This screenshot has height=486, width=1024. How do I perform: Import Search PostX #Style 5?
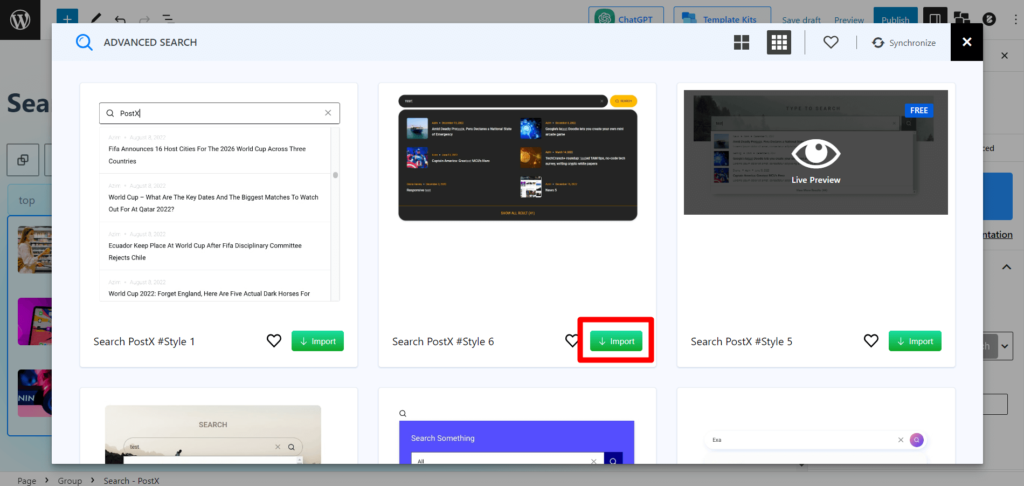[x=915, y=341]
